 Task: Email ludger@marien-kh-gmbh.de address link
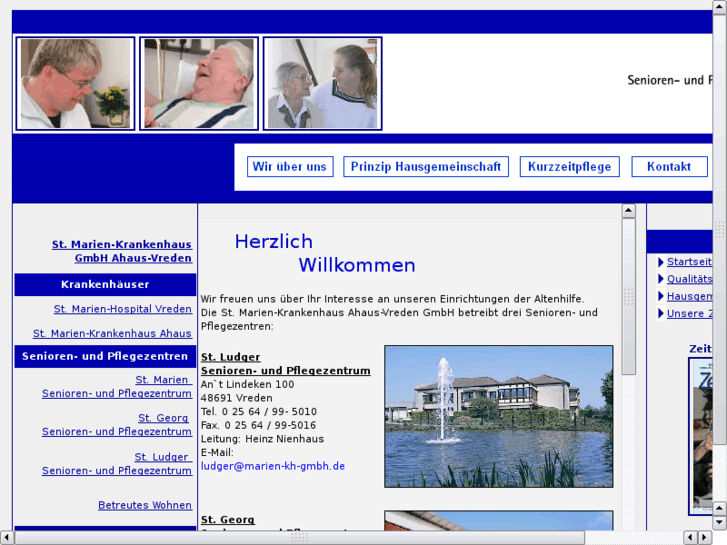coord(273,466)
